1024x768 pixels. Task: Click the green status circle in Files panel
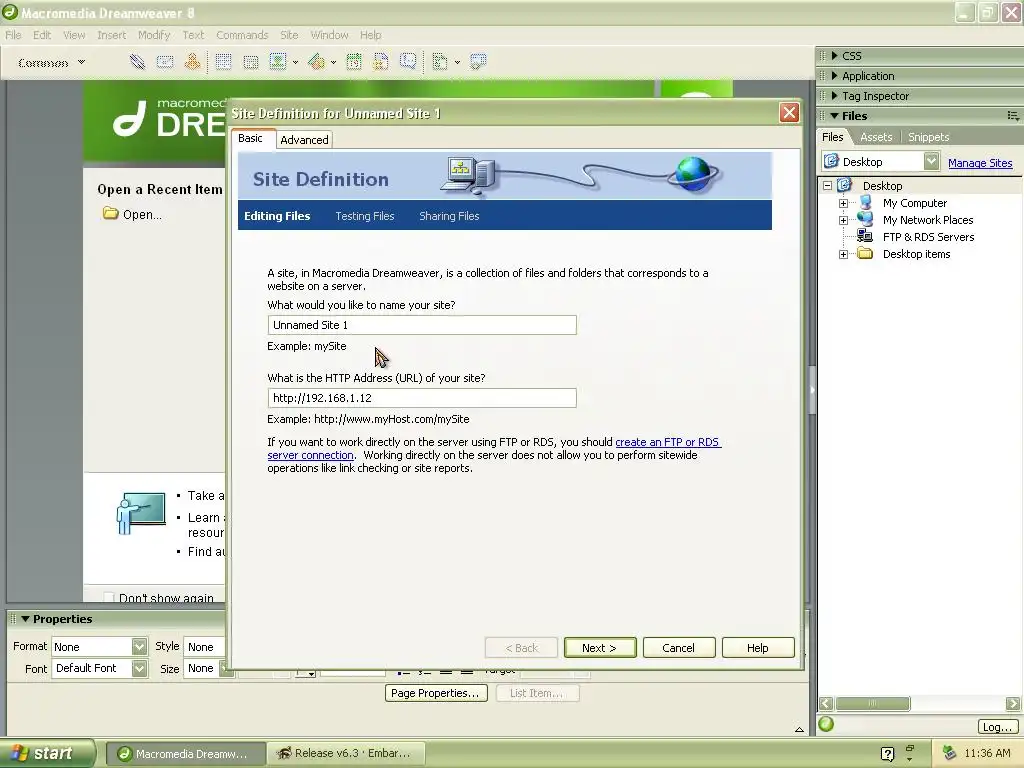pyautogui.click(x=826, y=724)
